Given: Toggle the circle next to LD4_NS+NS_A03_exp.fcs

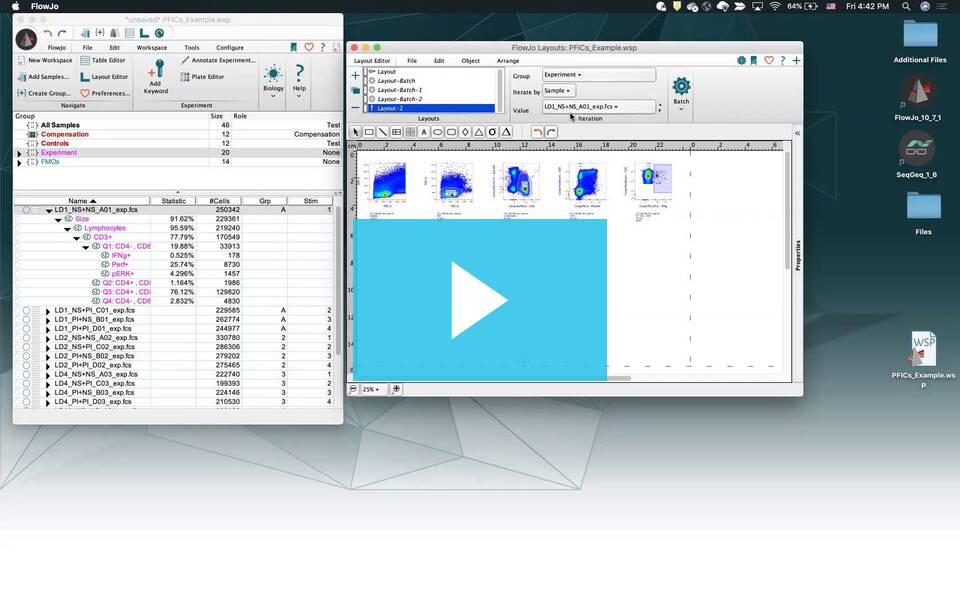Looking at the screenshot, I should [x=26, y=375].
